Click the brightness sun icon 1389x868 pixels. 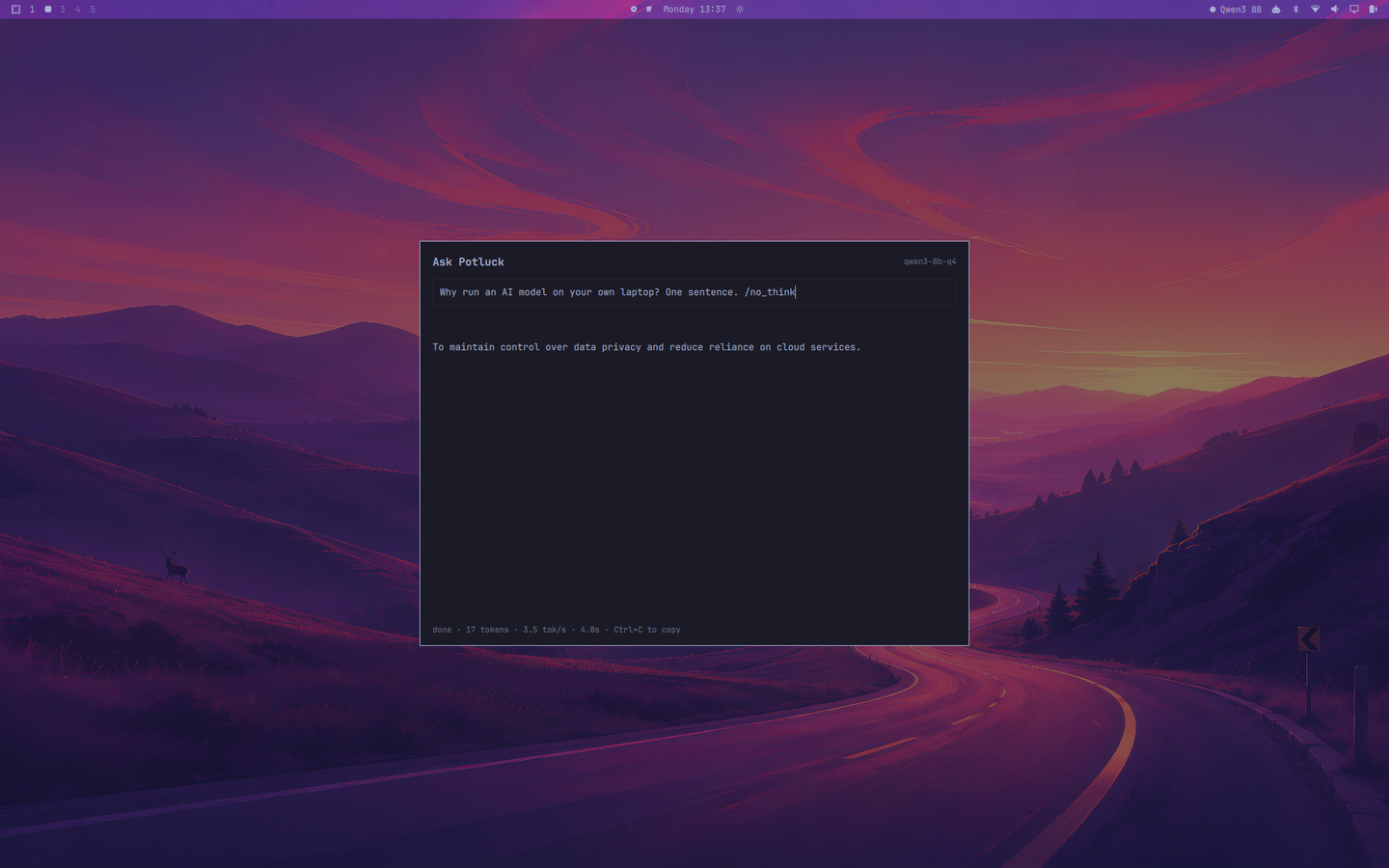(740, 9)
